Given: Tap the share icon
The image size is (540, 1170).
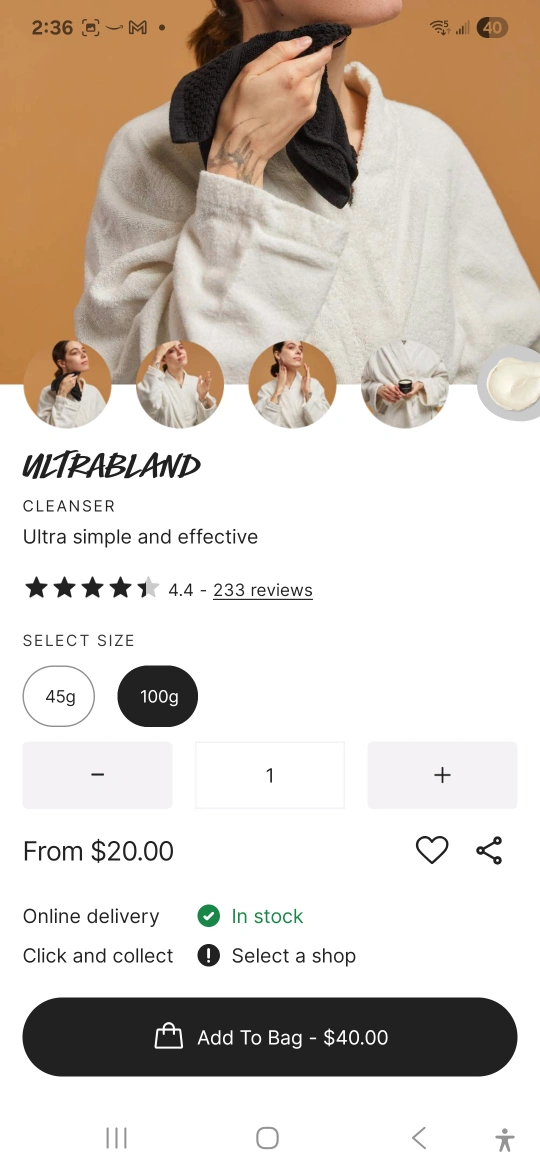Looking at the screenshot, I should pos(489,851).
